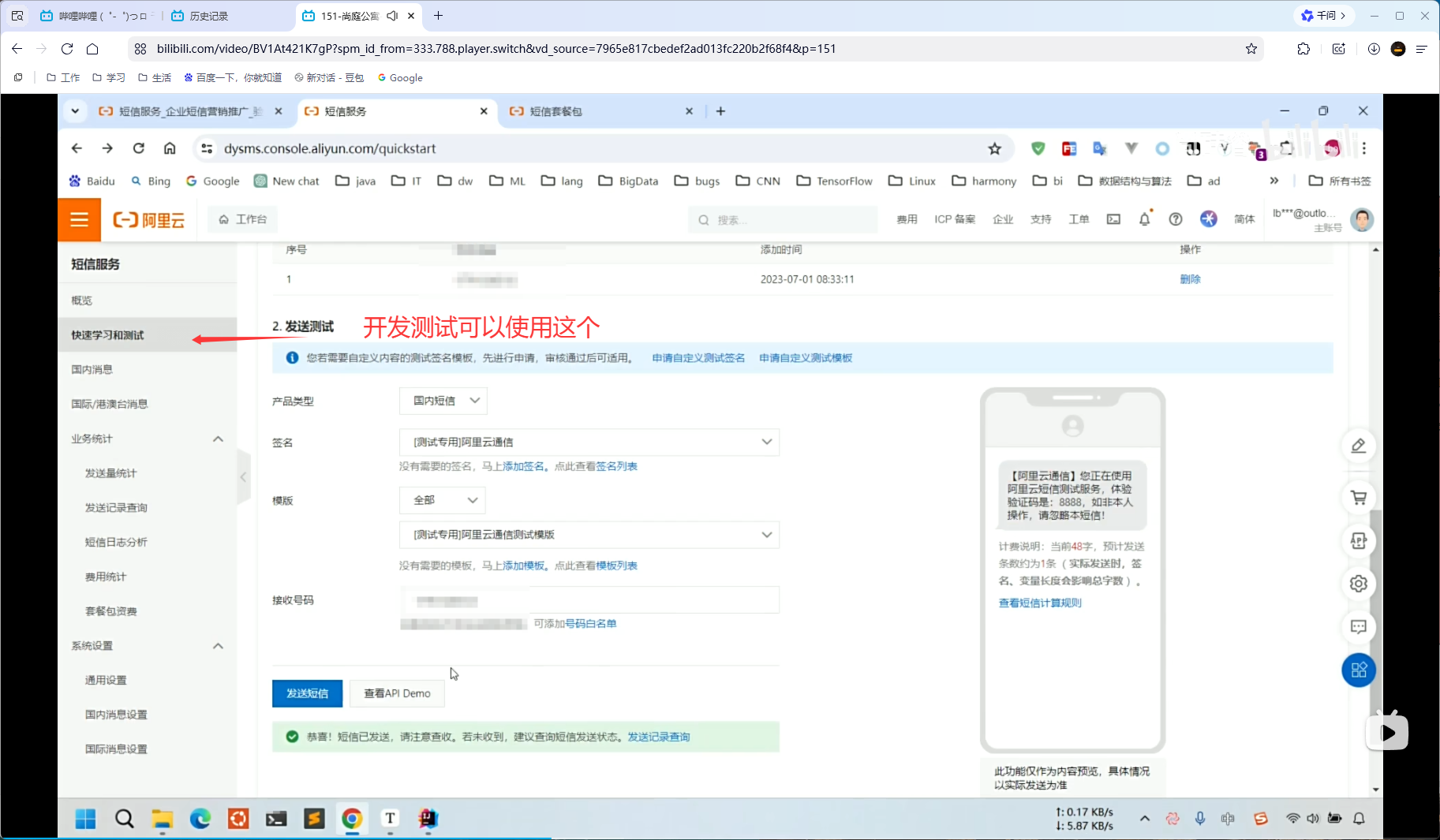The height and width of the screenshot is (840, 1440).
Task: Click the blue apps grid floating button
Action: click(1359, 670)
